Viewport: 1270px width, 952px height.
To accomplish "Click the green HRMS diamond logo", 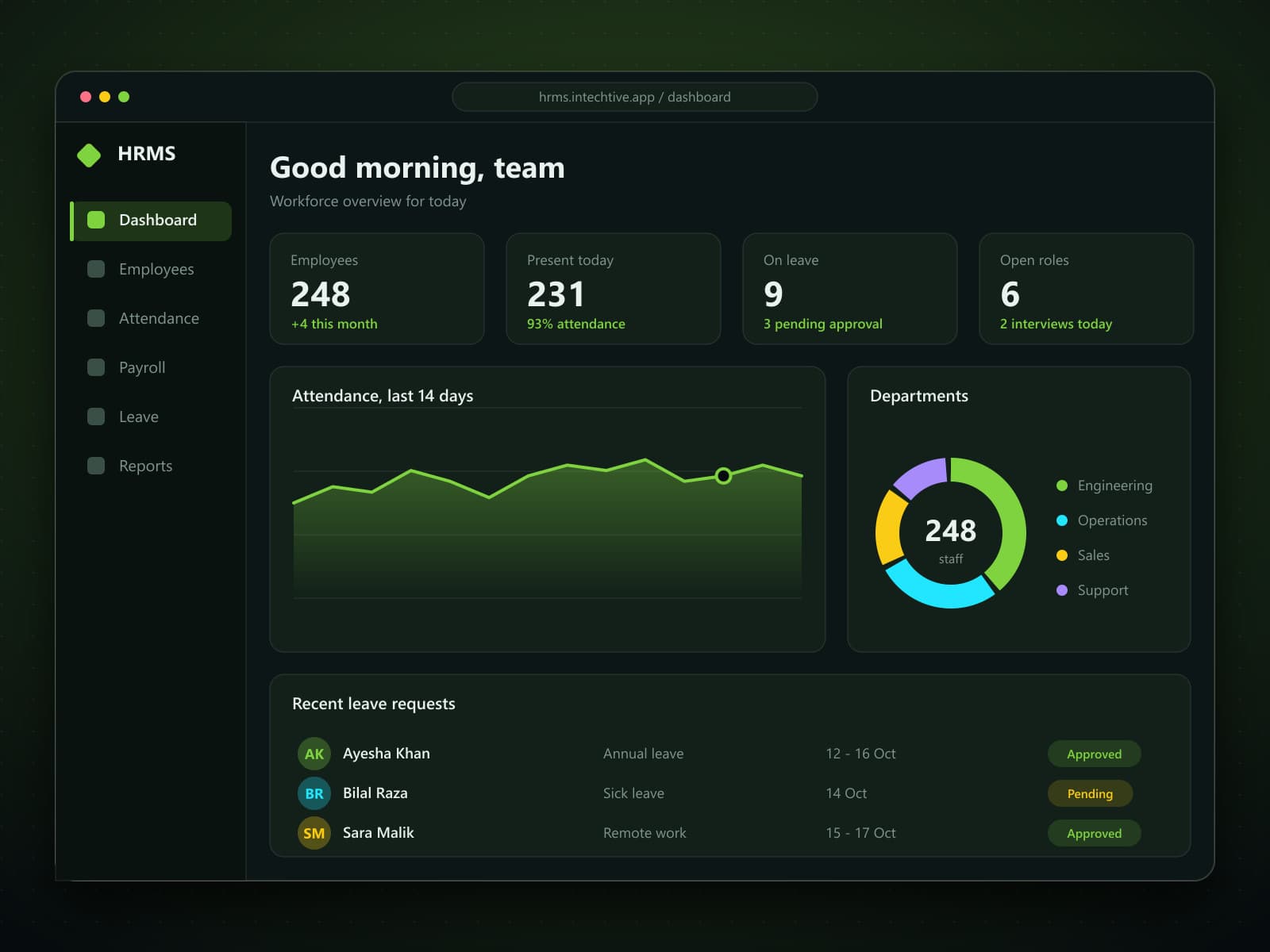I will [x=89, y=155].
